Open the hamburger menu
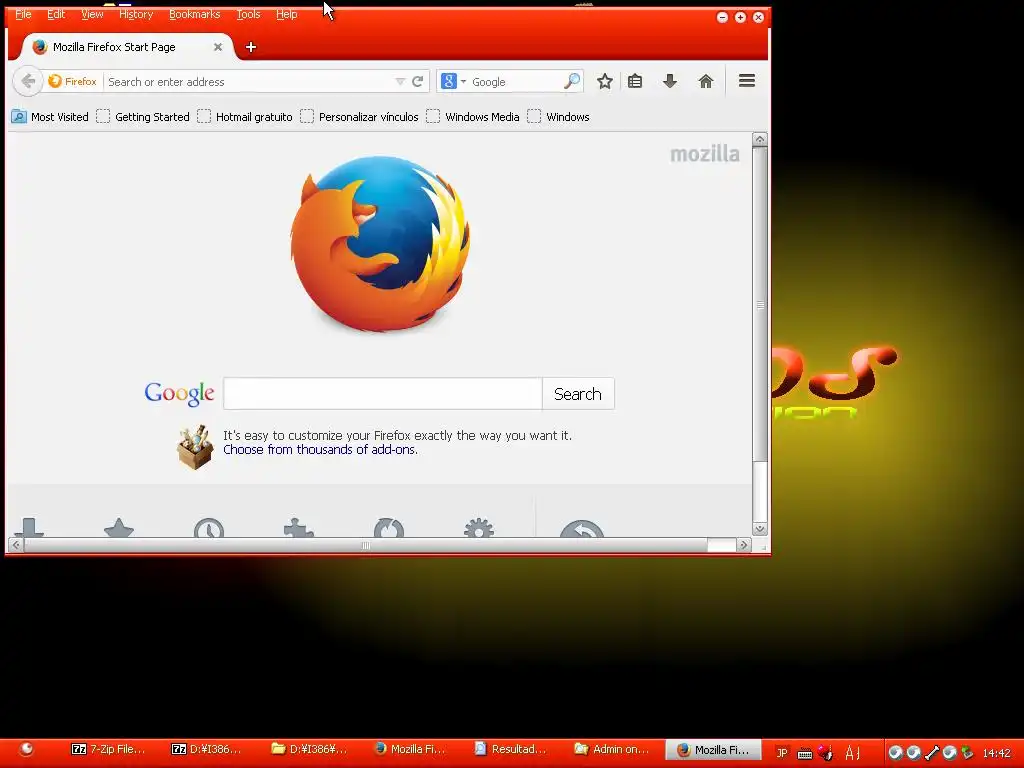Image resolution: width=1024 pixels, height=768 pixels. tap(747, 80)
